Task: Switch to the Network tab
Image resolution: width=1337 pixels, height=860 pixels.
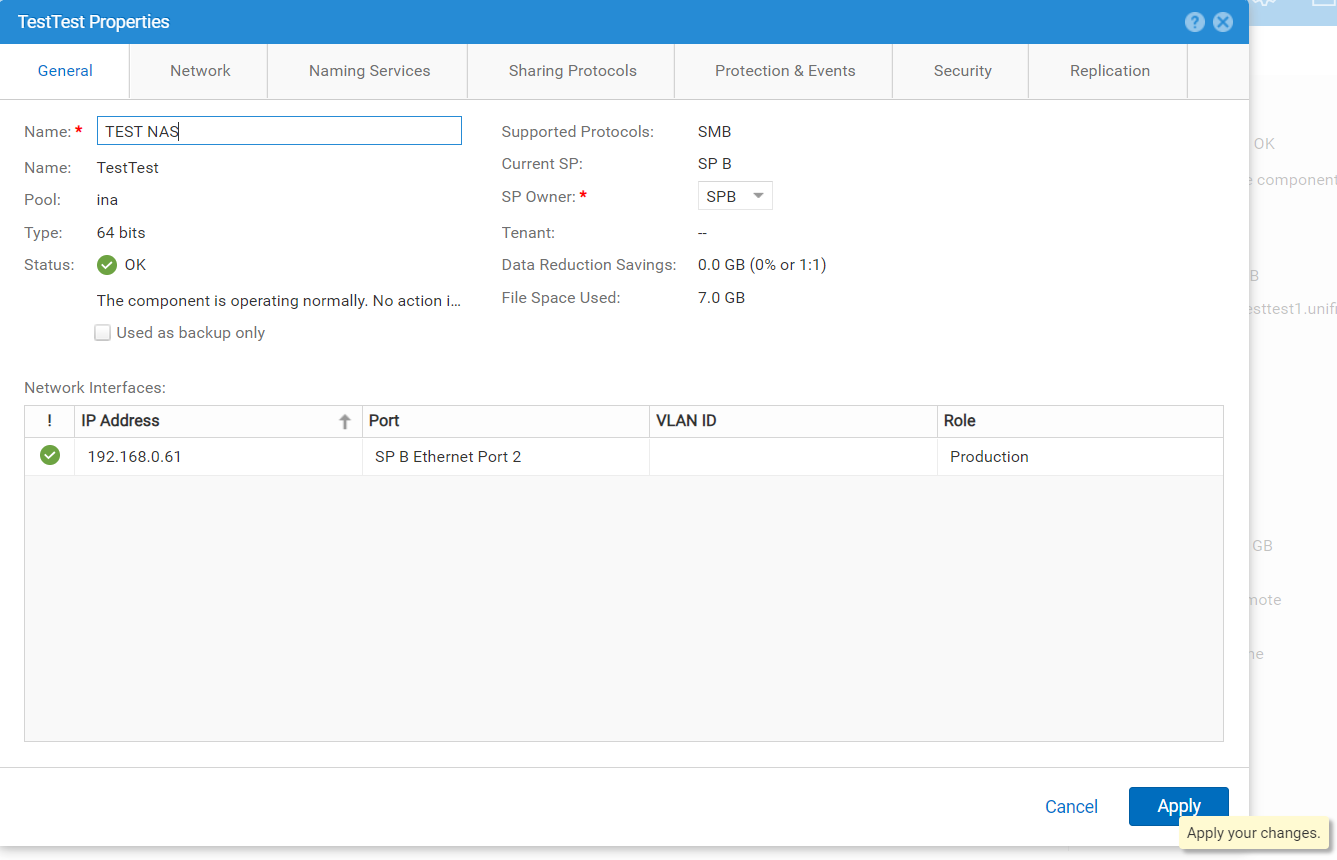Action: (x=199, y=71)
